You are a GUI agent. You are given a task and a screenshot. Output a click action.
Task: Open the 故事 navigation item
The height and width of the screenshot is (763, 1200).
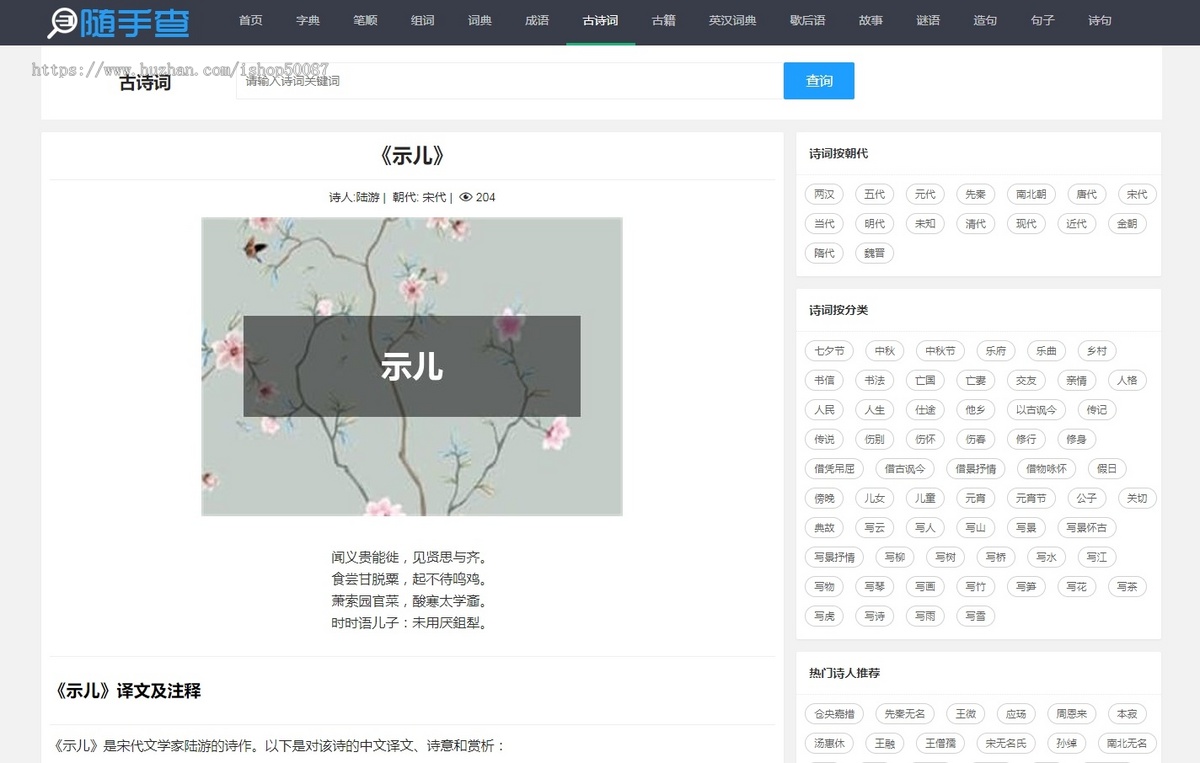tap(871, 20)
